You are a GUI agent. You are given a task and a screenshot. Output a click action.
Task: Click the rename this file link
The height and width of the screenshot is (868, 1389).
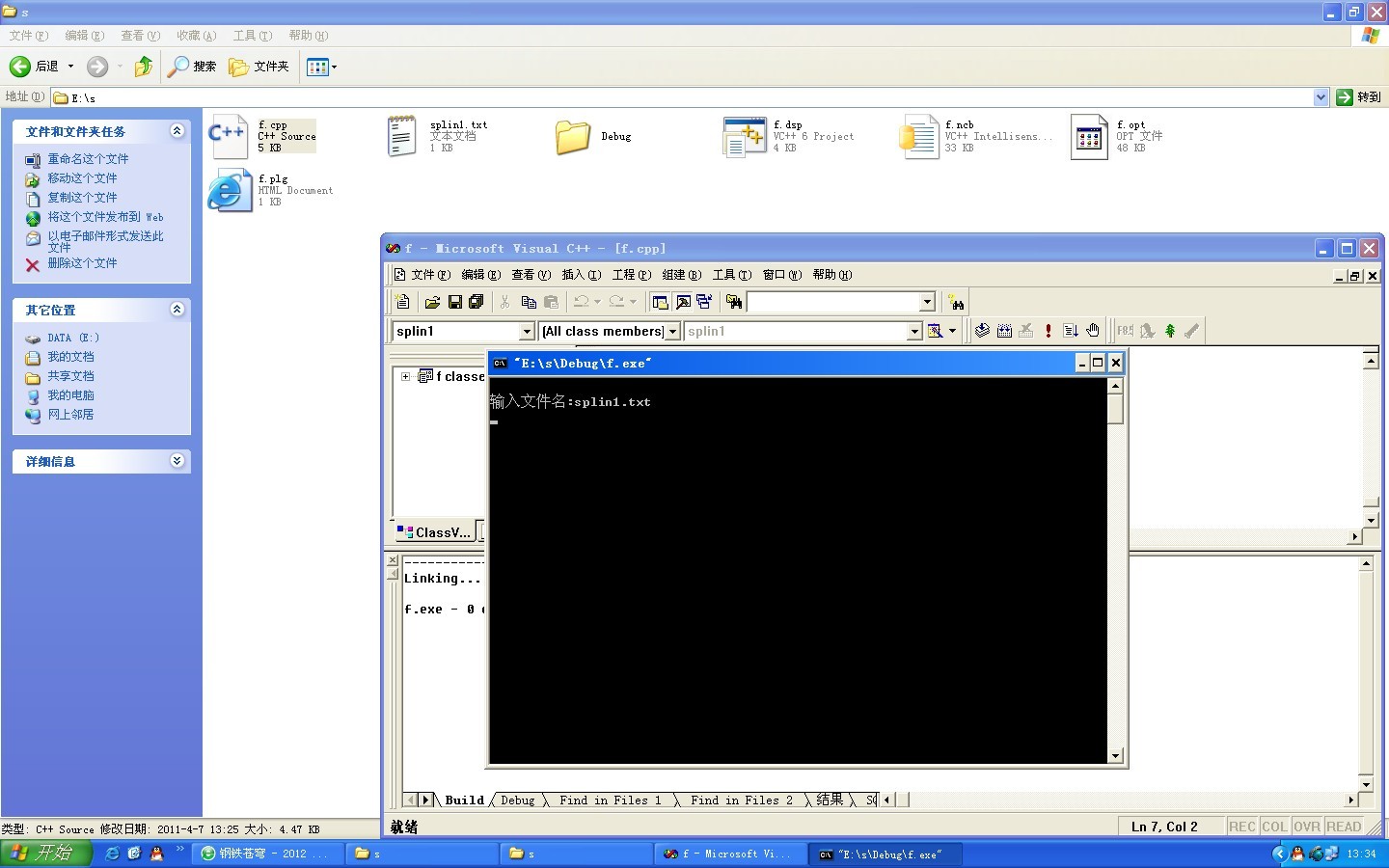click(x=88, y=159)
